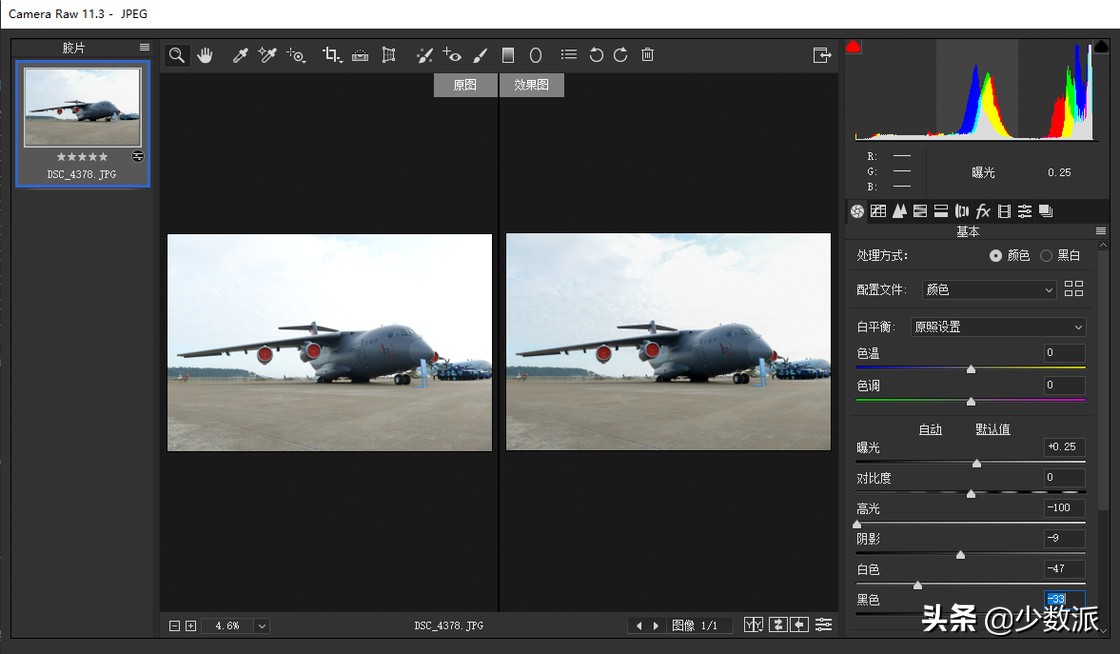Pick the Red Eye Removal tool
This screenshot has height=654, width=1120.
(452, 56)
